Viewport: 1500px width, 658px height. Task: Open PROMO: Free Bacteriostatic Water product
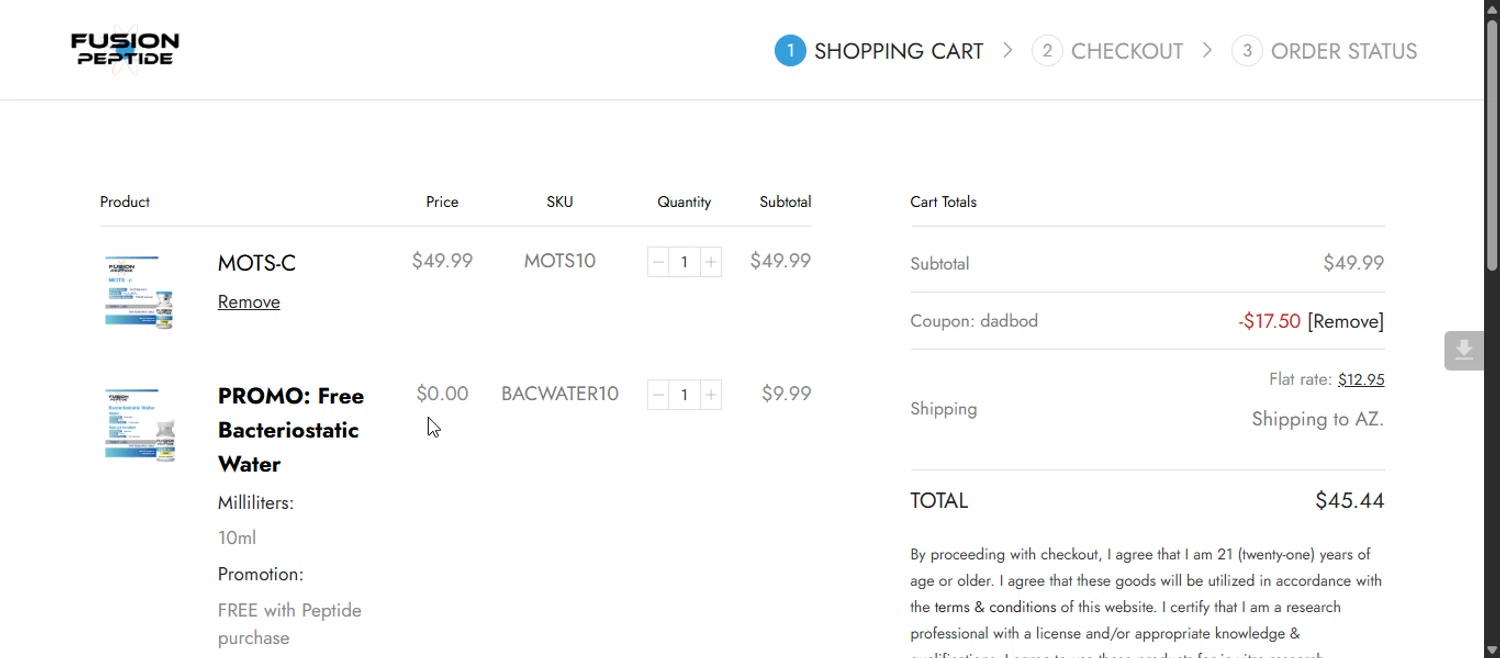291,430
